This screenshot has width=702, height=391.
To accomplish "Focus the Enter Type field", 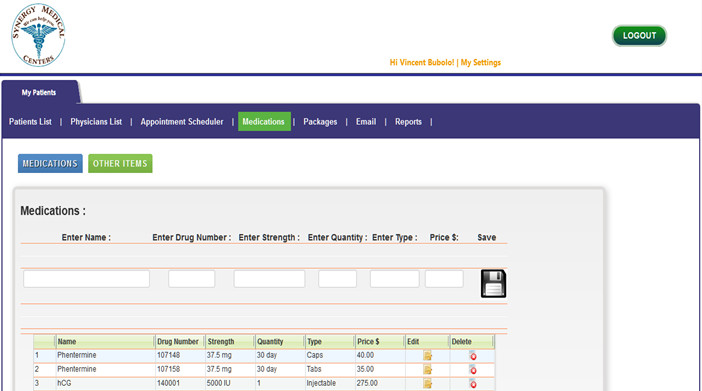I will 394,279.
